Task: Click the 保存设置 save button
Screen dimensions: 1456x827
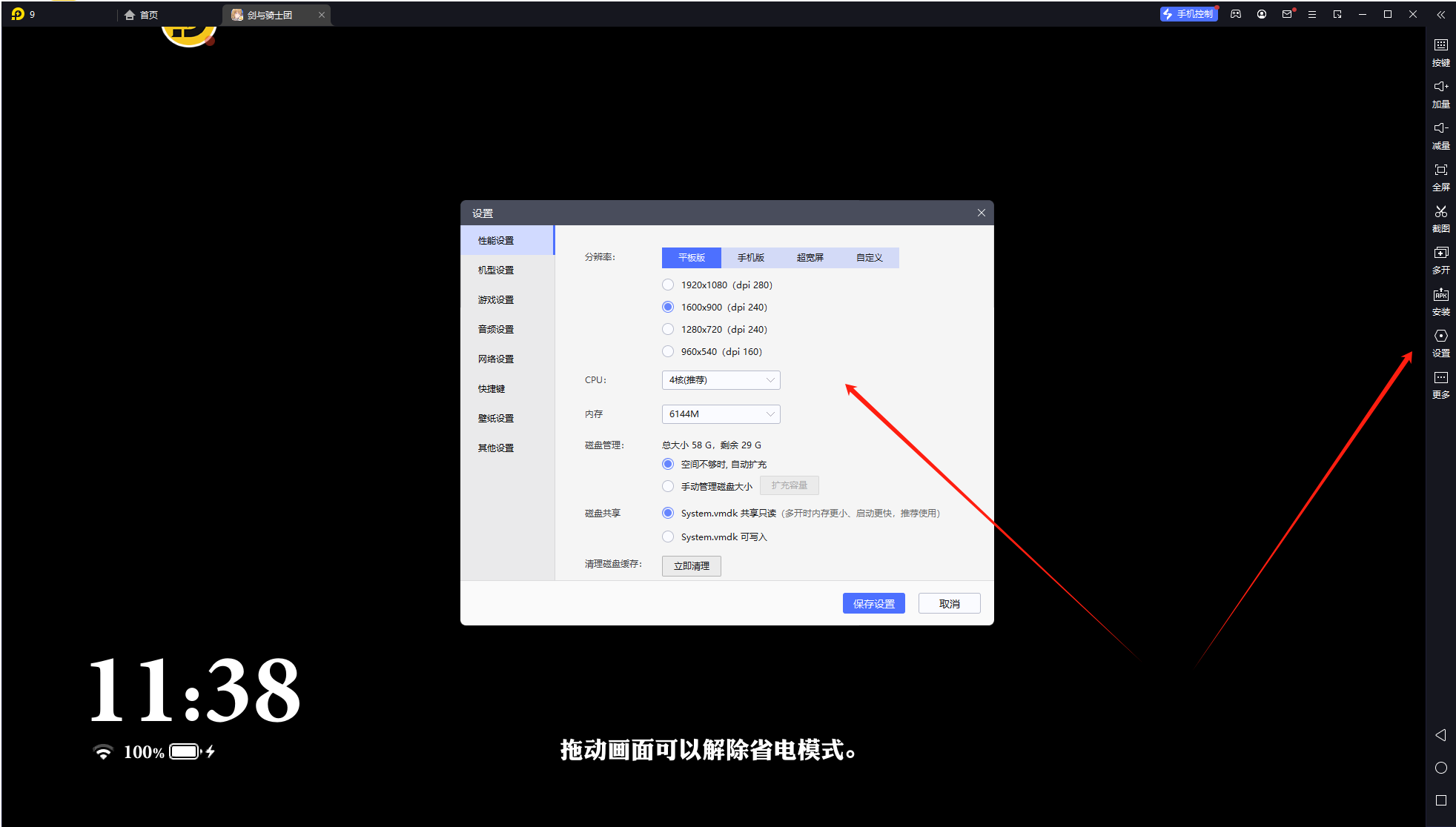Action: coord(873,603)
